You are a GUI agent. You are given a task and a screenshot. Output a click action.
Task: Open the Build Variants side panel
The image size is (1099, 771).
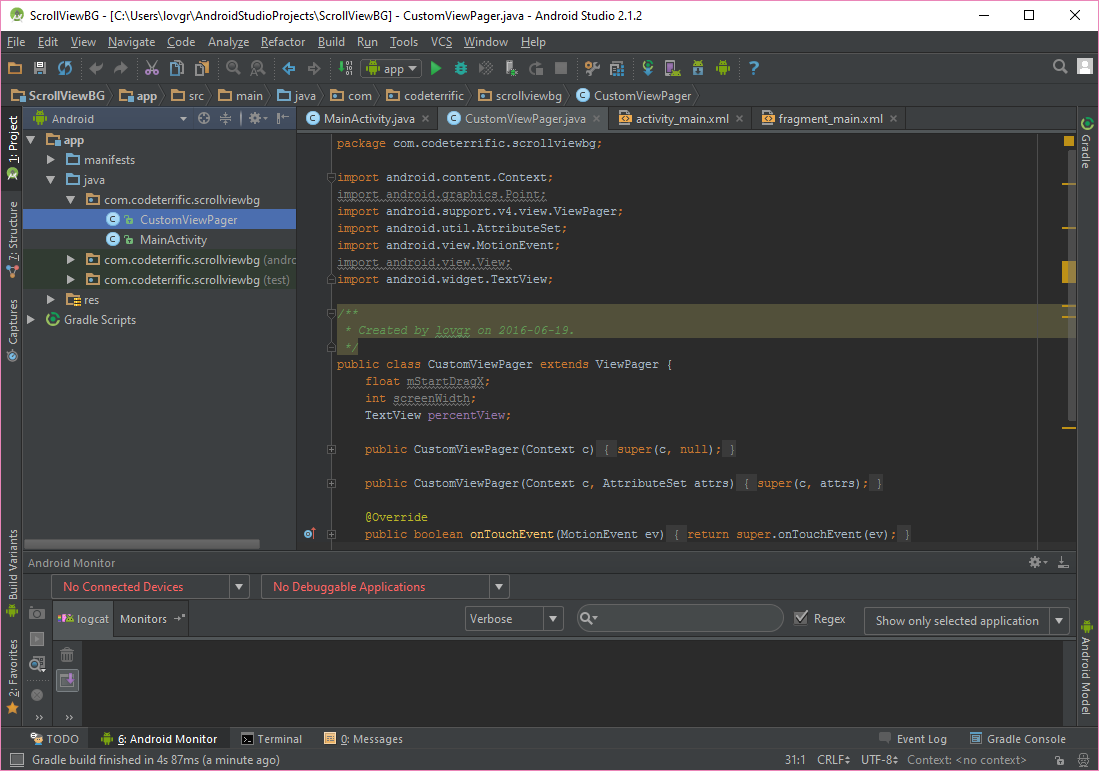pyautogui.click(x=12, y=571)
